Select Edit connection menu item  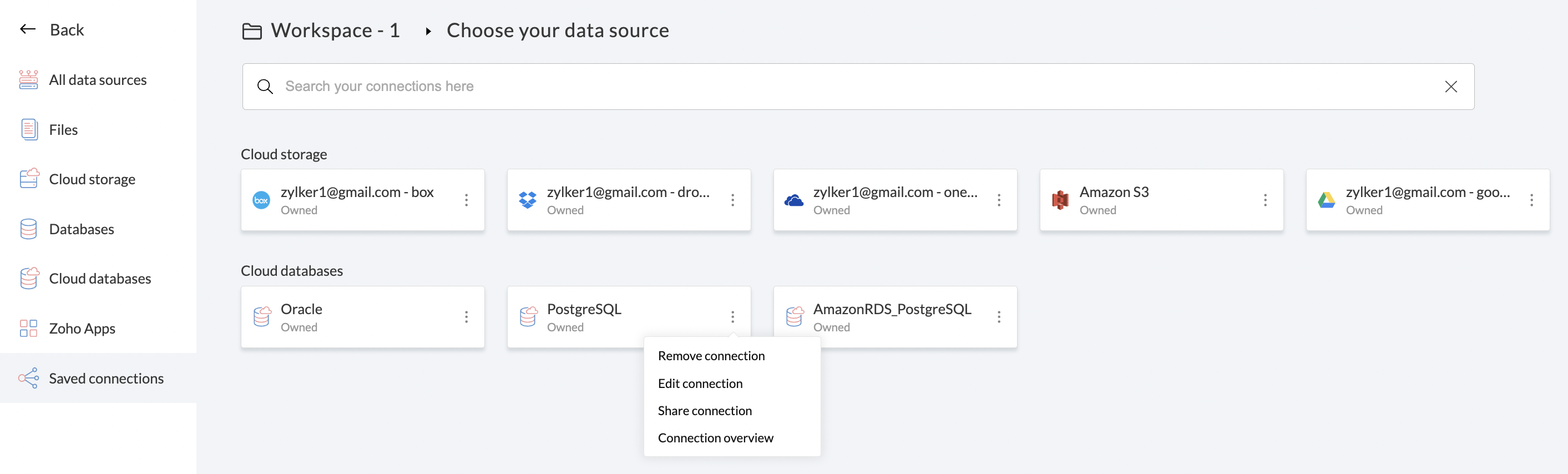click(700, 383)
